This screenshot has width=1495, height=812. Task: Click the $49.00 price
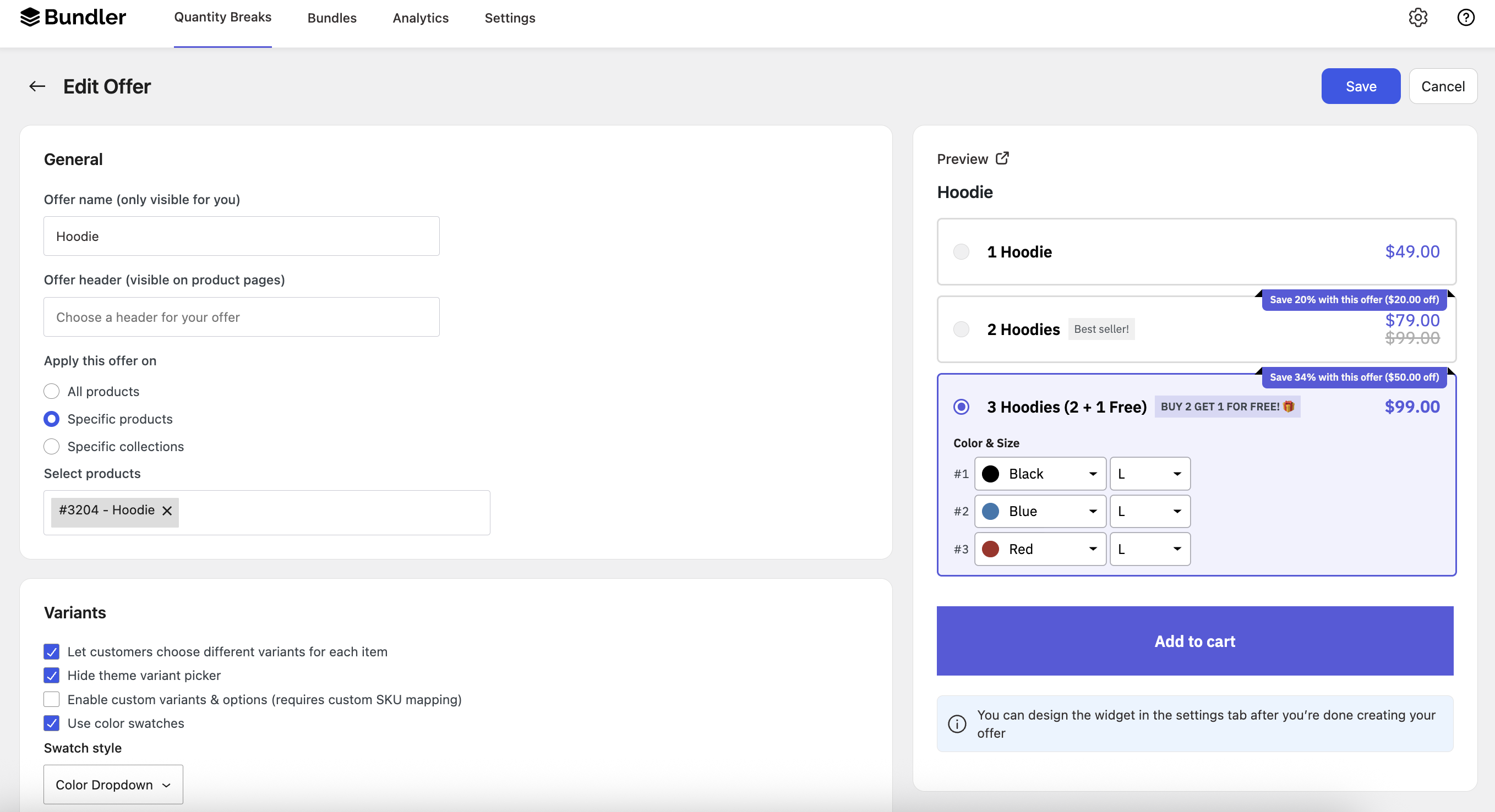pyautogui.click(x=1412, y=252)
